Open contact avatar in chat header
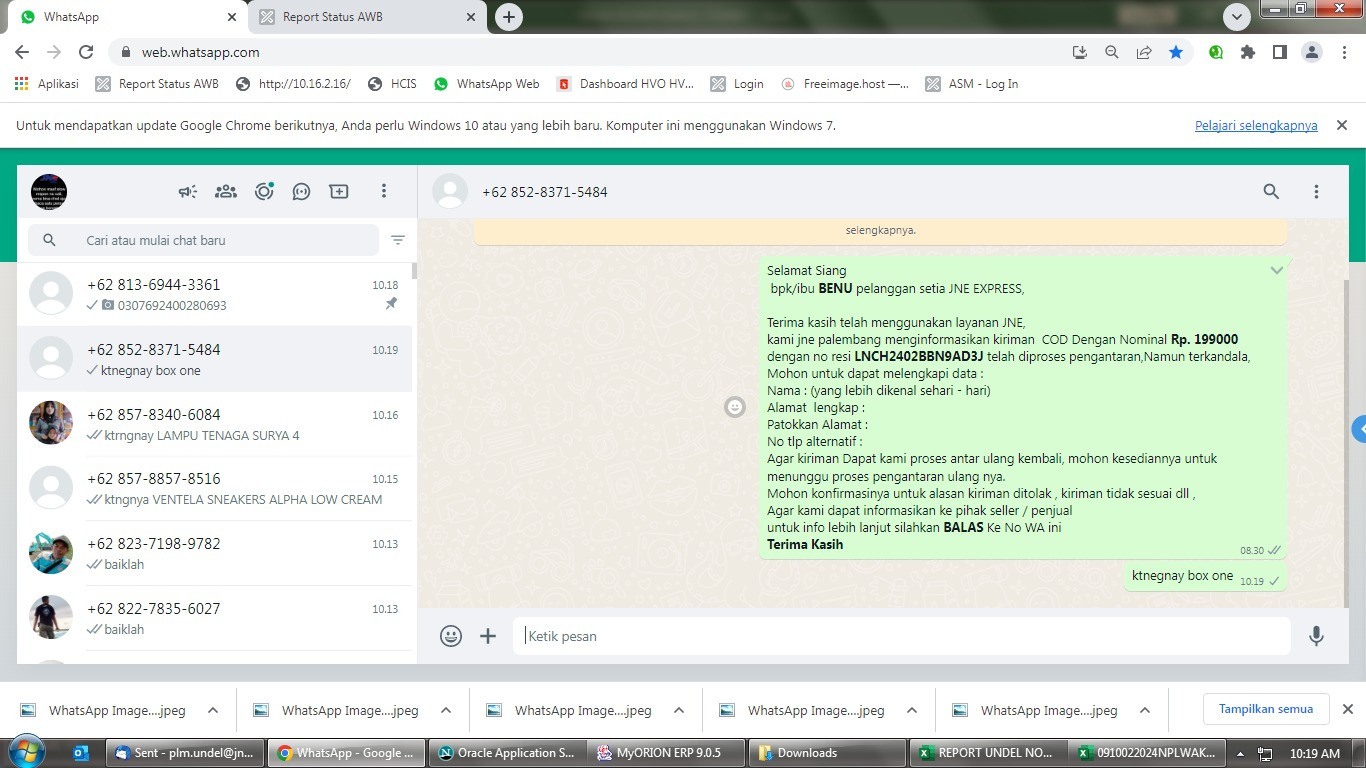The image size is (1366, 768). pos(450,191)
